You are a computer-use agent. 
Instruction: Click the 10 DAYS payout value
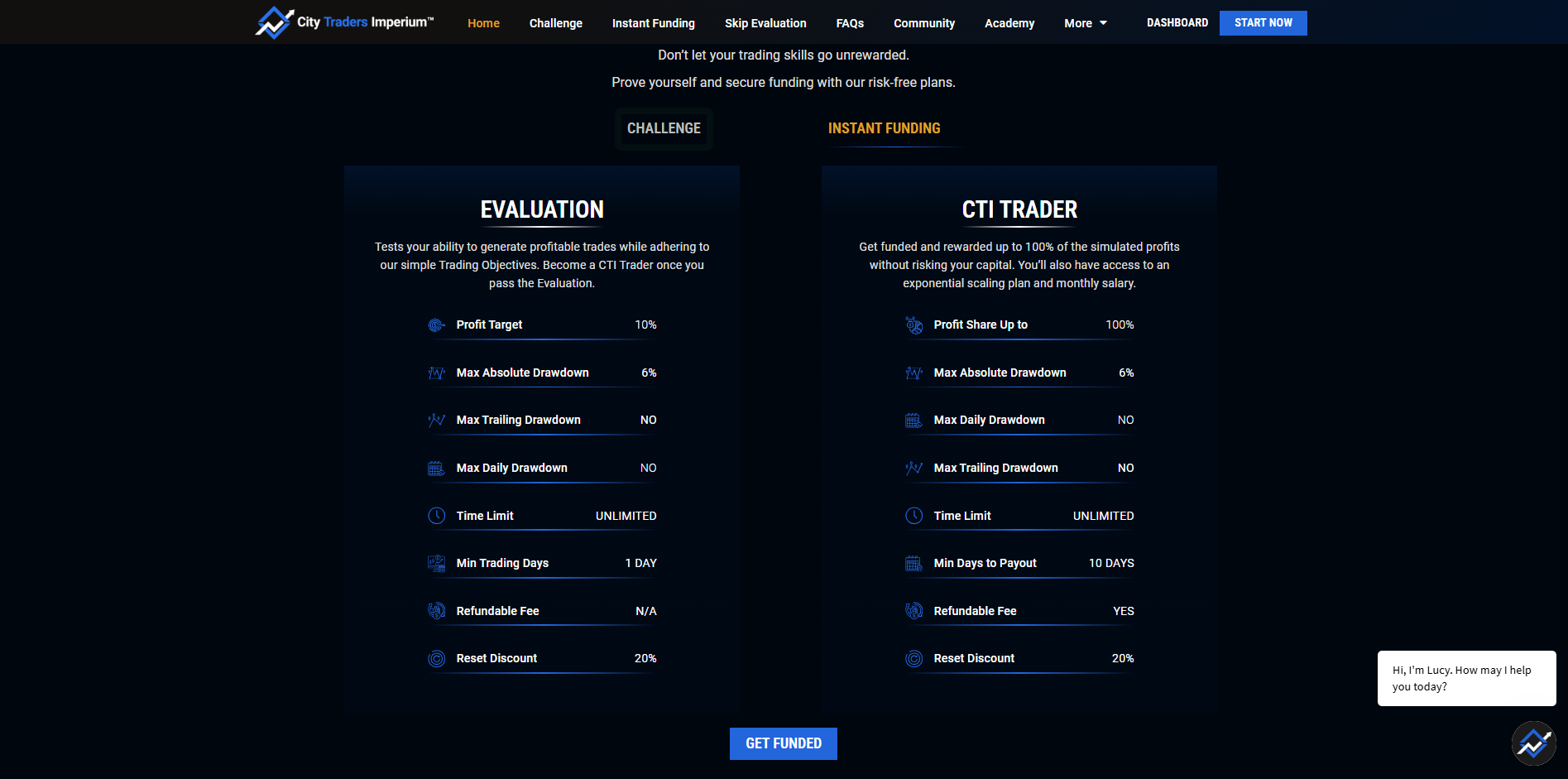(x=1111, y=563)
